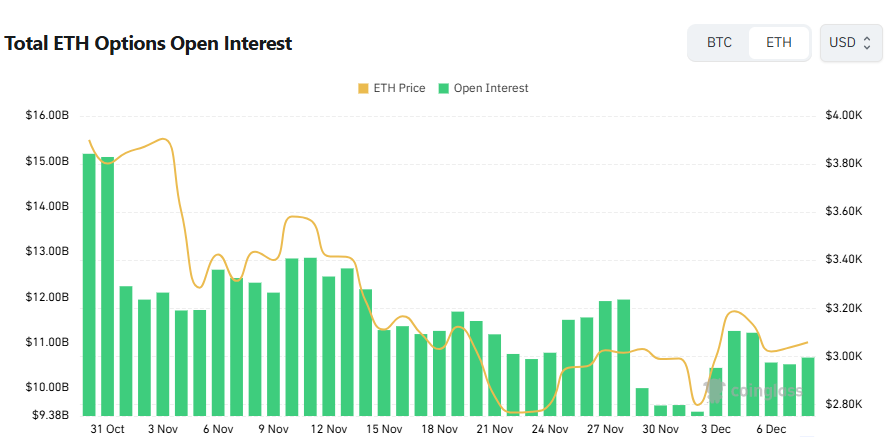Image resolution: width=887 pixels, height=437 pixels.
Task: Click the 21 Nov x-axis date label
Action: tap(494, 429)
